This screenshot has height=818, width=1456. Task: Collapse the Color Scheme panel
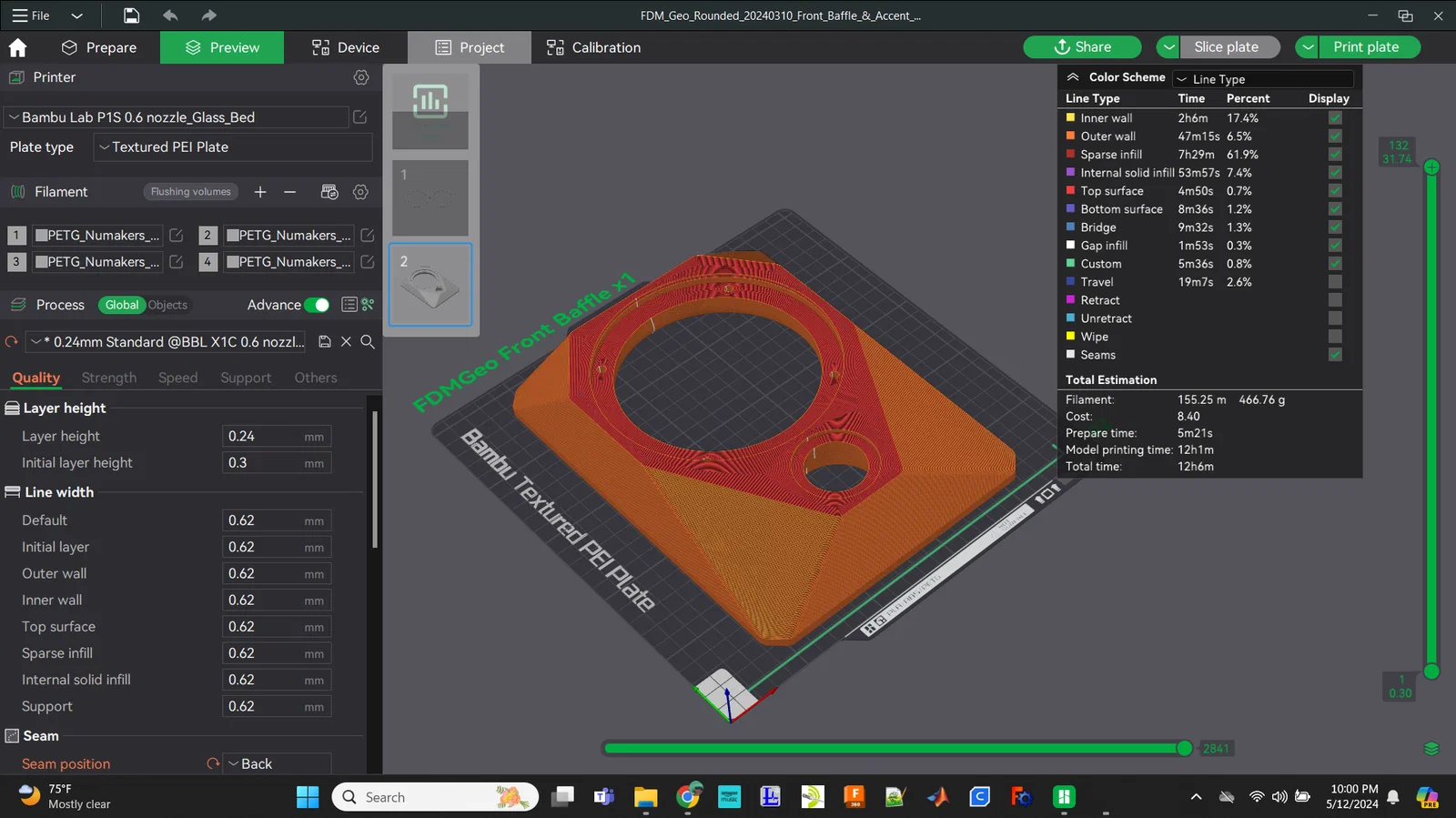point(1073,77)
